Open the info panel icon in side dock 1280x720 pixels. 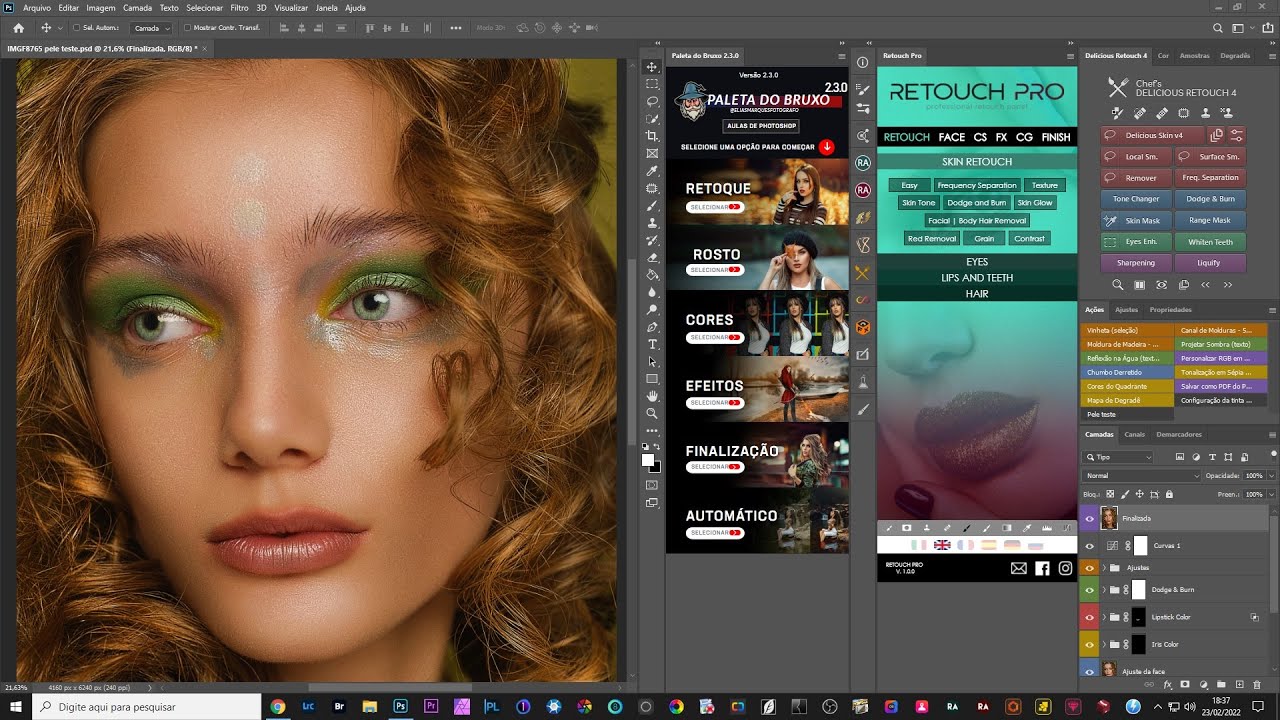[862, 62]
